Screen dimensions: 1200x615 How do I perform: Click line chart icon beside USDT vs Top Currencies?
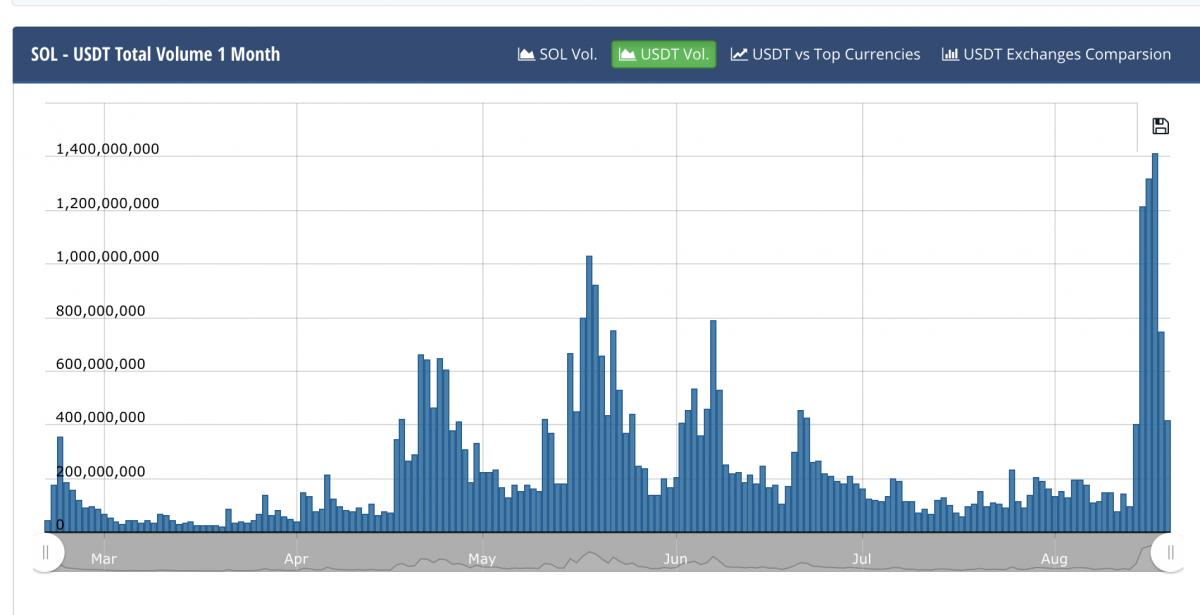coord(739,55)
